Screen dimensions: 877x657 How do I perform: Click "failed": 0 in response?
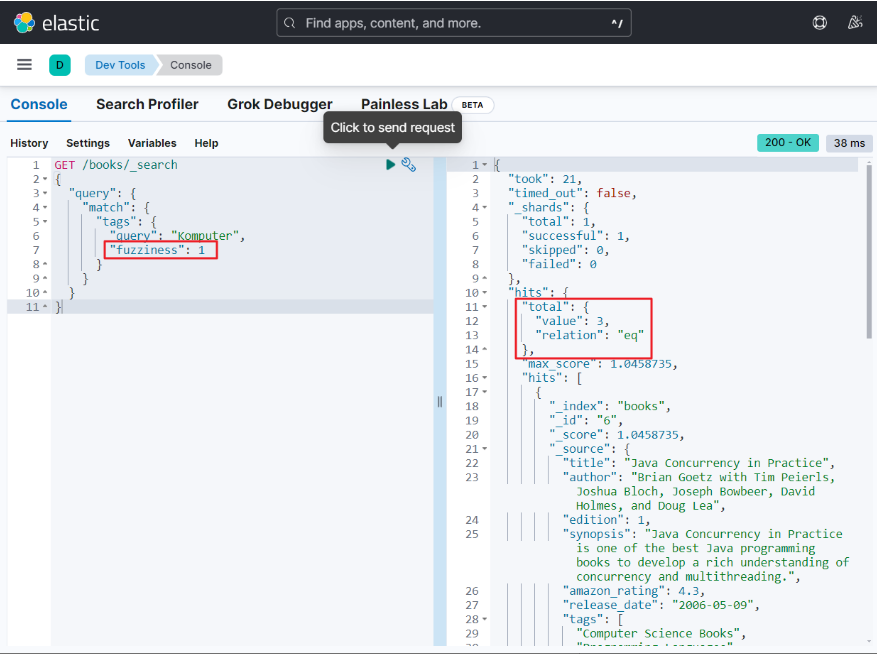click(559, 264)
